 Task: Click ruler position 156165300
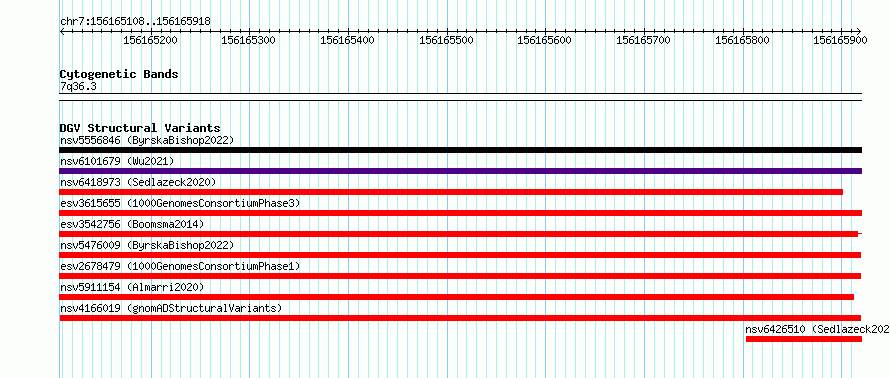[x=249, y=40]
